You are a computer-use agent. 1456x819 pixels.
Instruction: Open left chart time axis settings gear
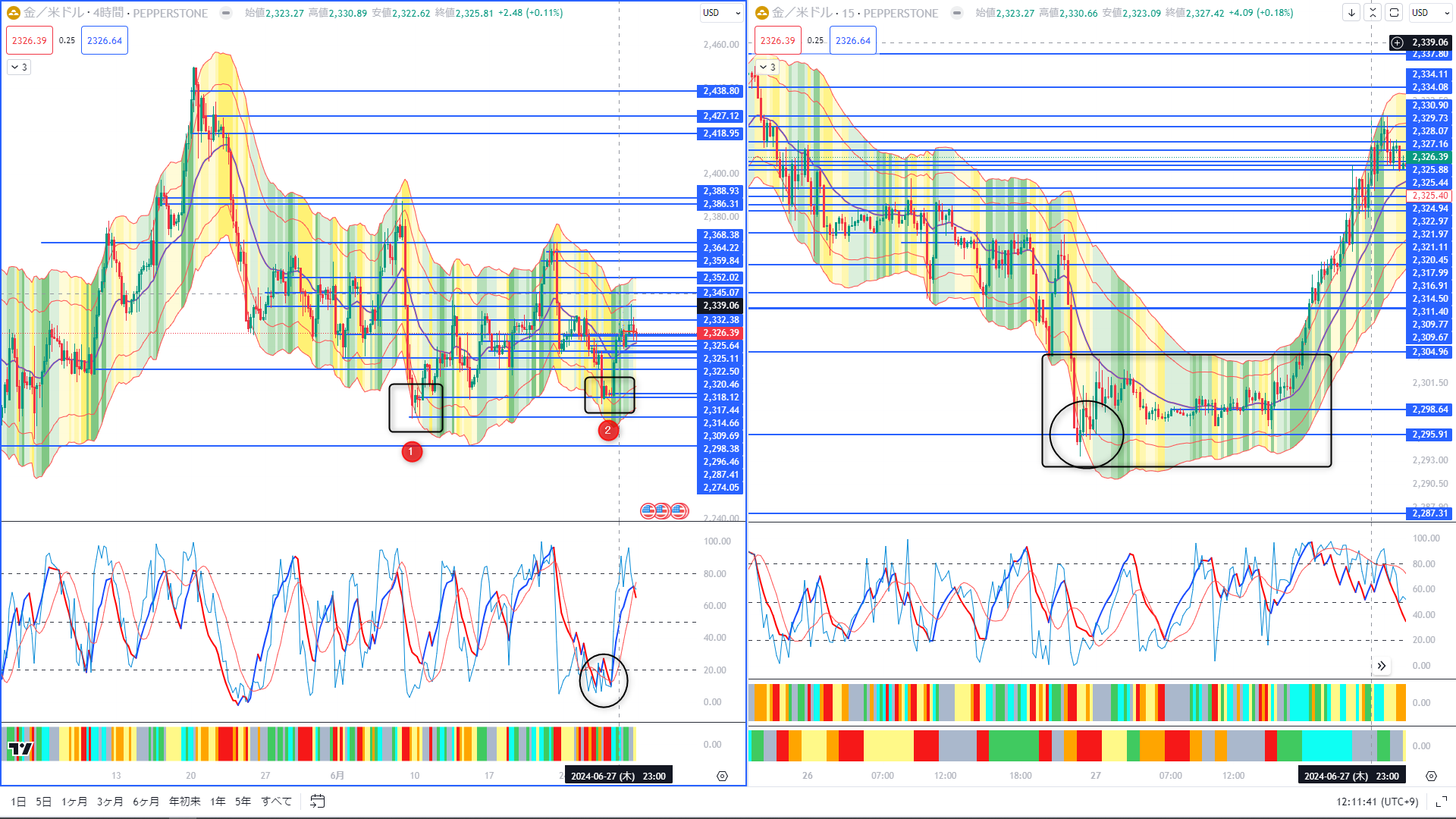[722, 776]
